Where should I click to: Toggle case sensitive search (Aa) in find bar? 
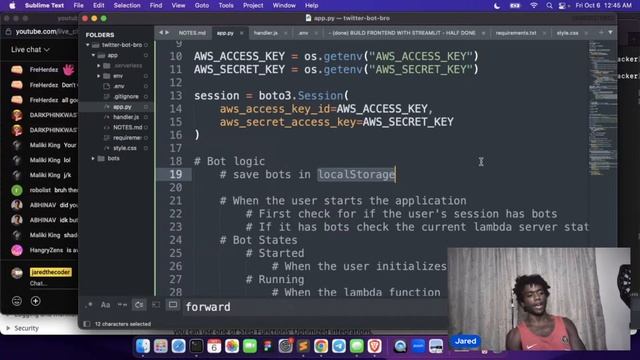click(x=105, y=305)
